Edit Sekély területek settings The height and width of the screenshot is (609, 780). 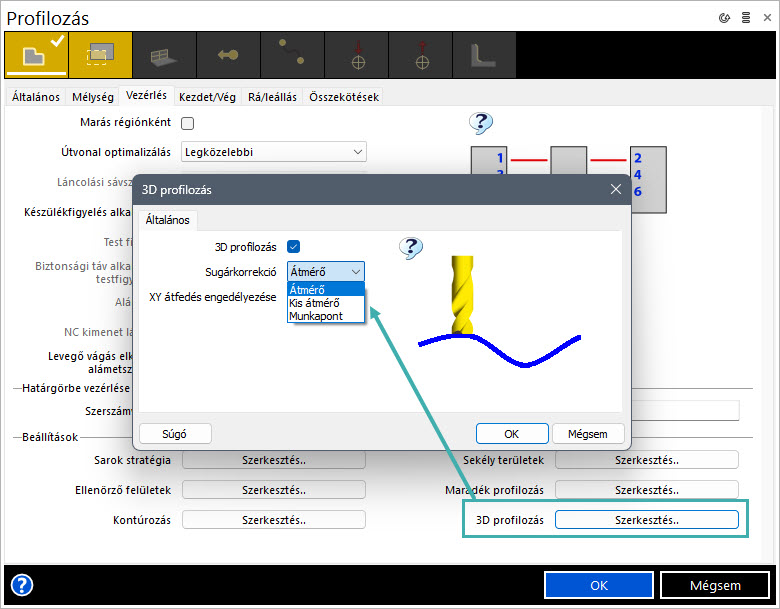[x=647, y=460]
